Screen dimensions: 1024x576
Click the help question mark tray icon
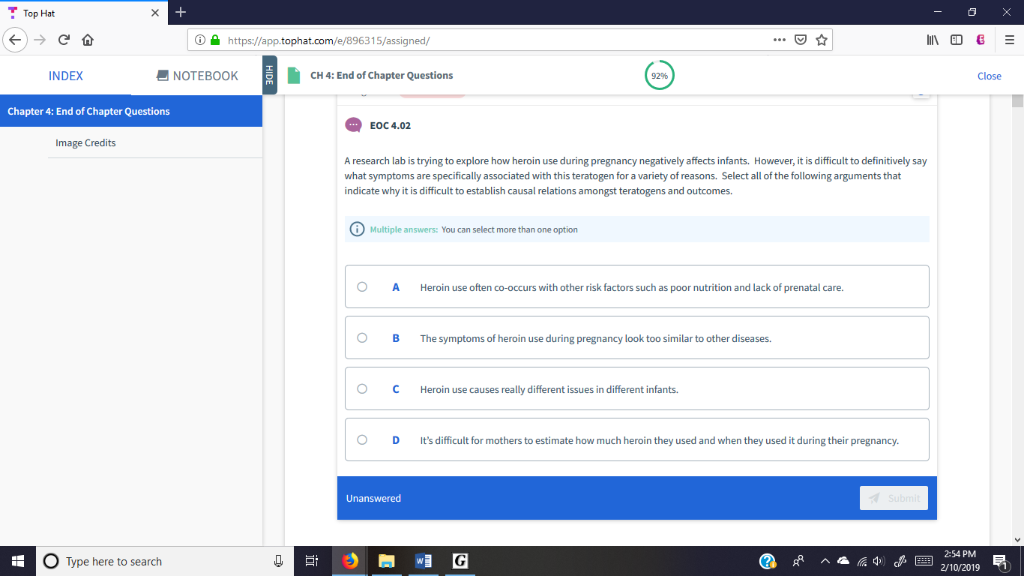point(767,561)
